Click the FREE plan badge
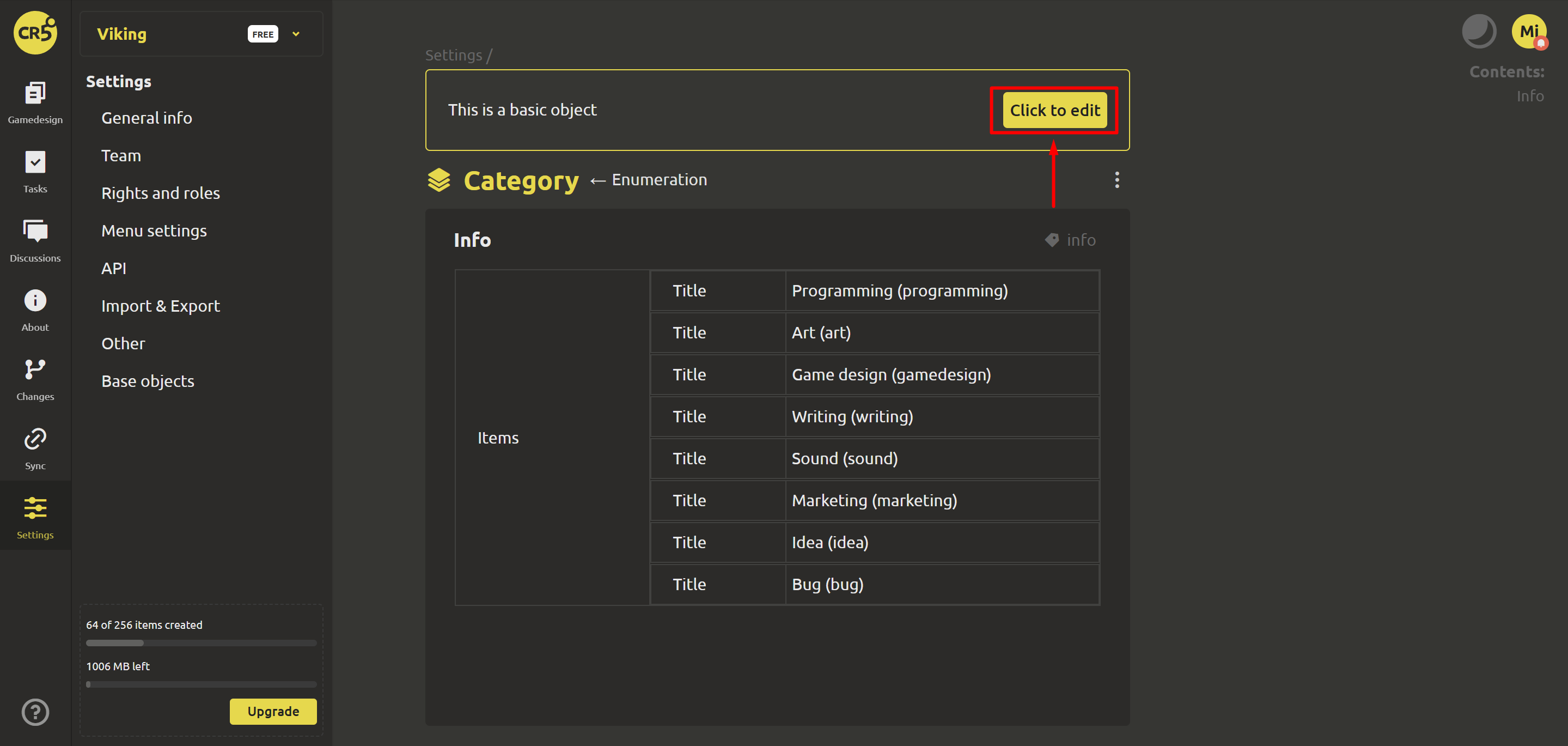Viewport: 1568px width, 746px height. tap(263, 34)
